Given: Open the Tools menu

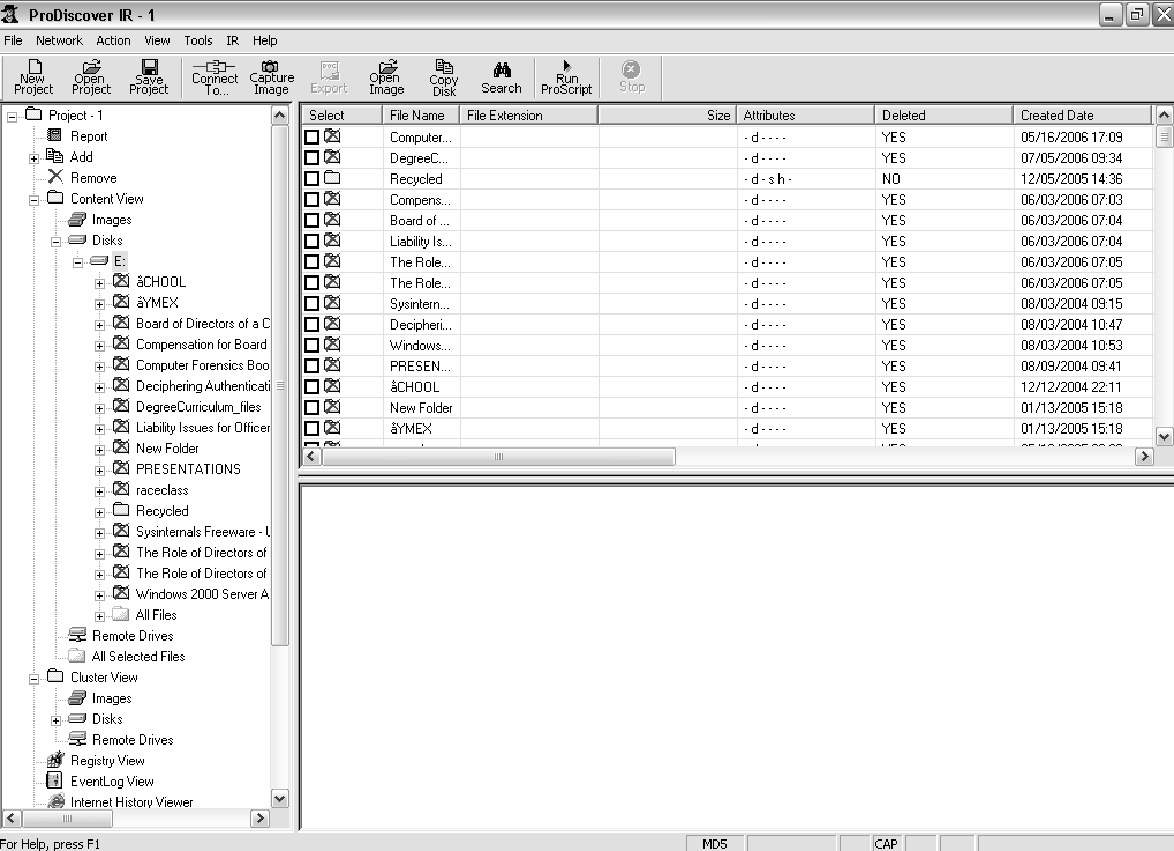Looking at the screenshot, I should coord(198,40).
